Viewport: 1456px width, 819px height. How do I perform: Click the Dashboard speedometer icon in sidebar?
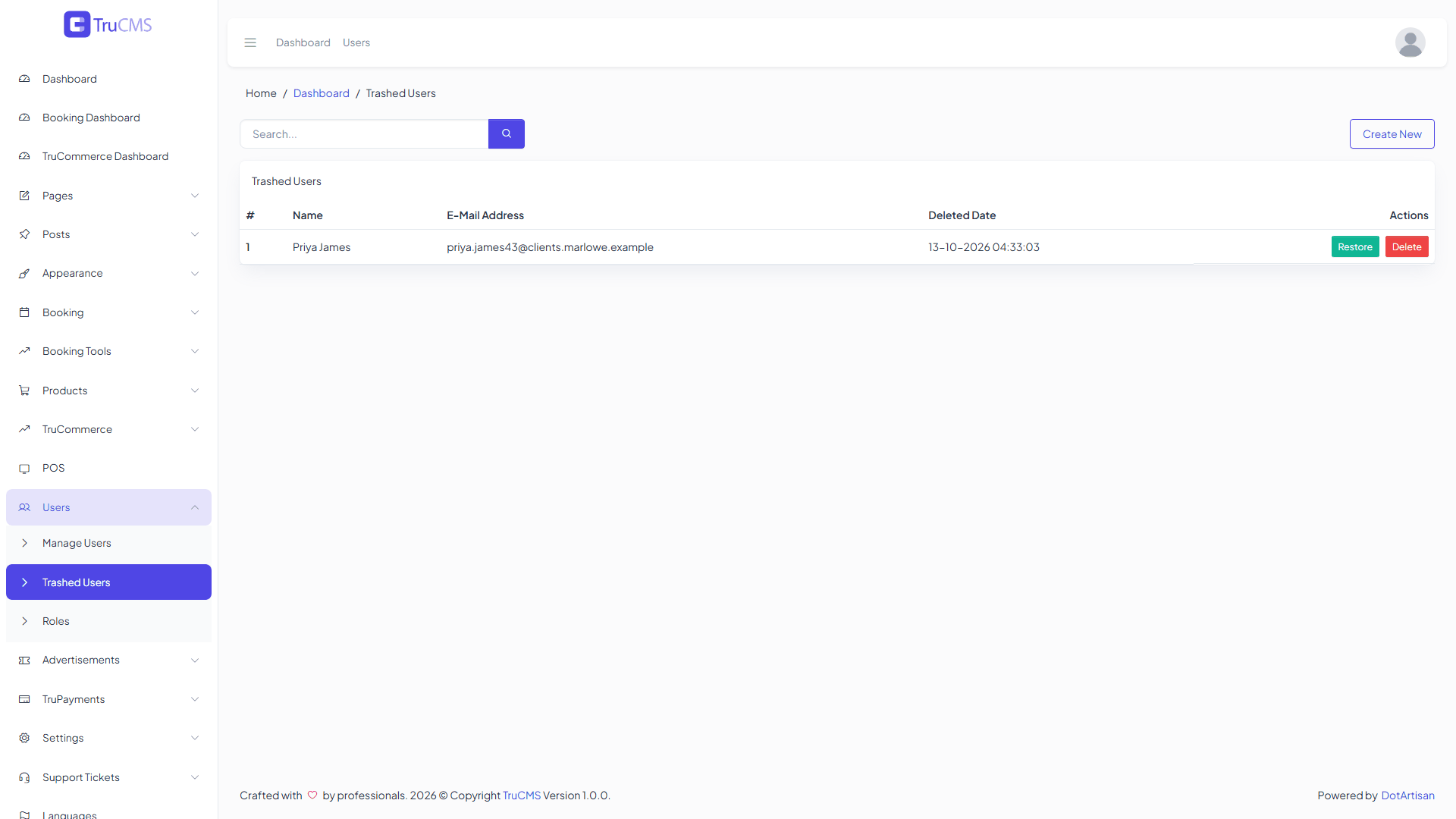[24, 79]
